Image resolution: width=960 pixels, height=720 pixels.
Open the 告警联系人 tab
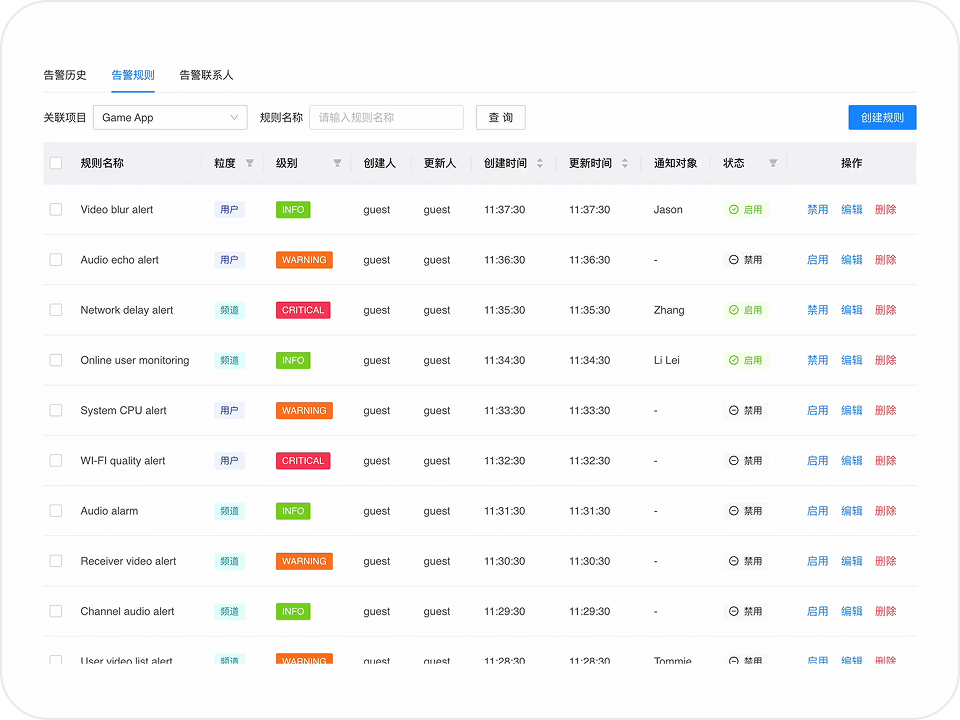[x=206, y=75]
